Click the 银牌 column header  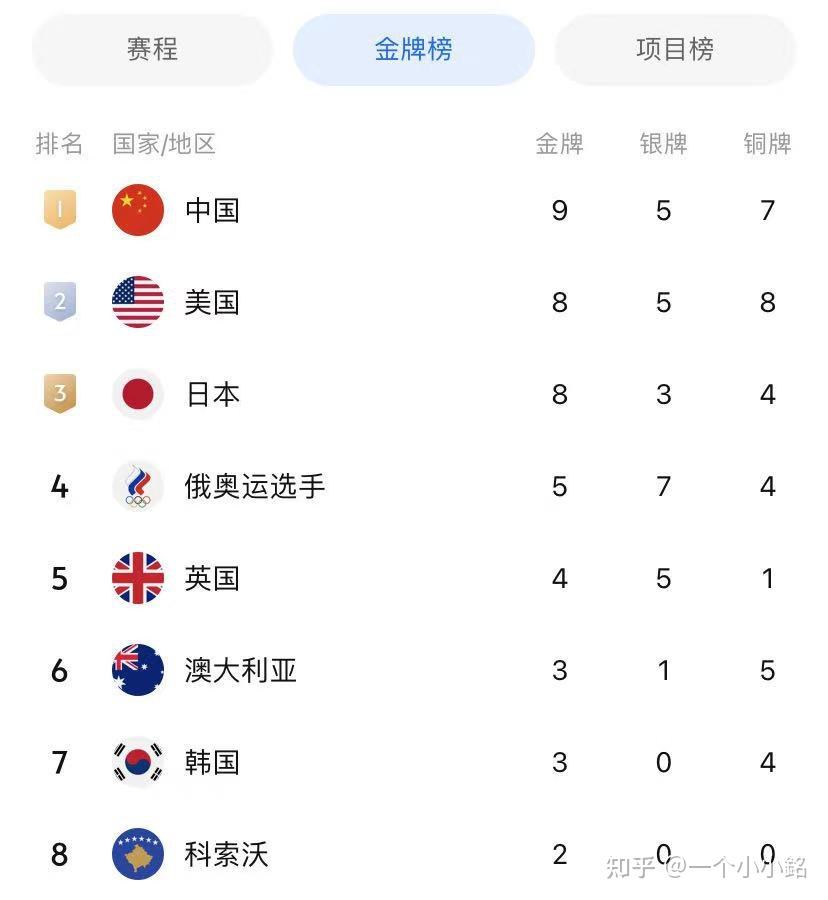pos(663,143)
